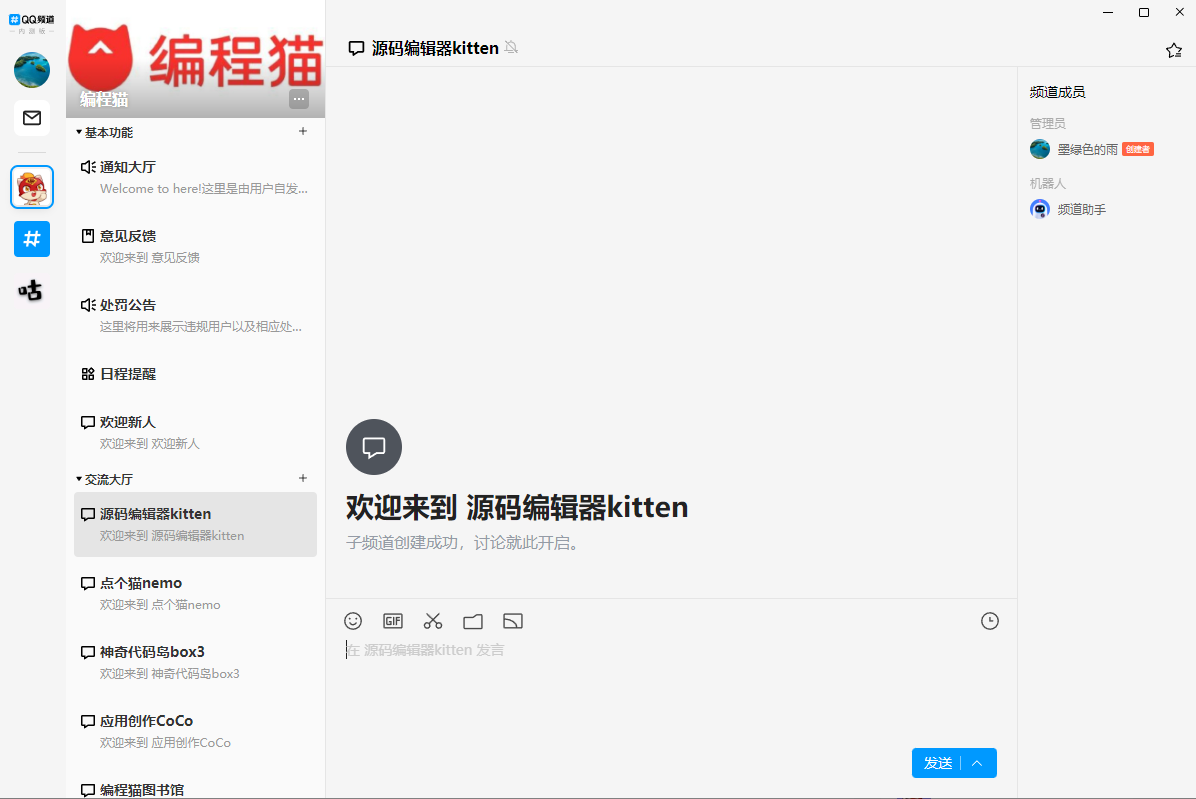Open the 欢迎新人 channel
Image resolution: width=1196 pixels, height=799 pixels.
coord(195,432)
